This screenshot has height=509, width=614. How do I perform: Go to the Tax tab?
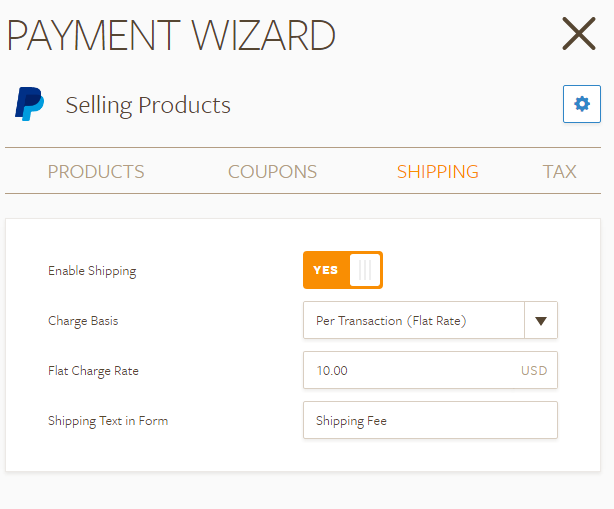click(x=559, y=171)
